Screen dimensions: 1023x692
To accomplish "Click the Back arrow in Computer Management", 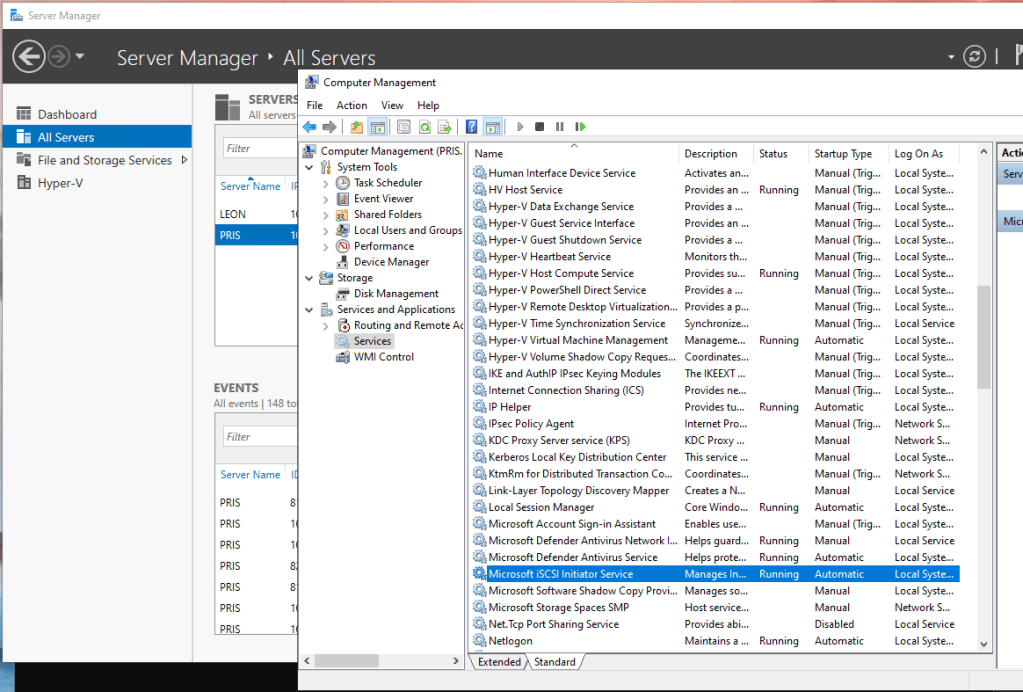I will point(310,127).
